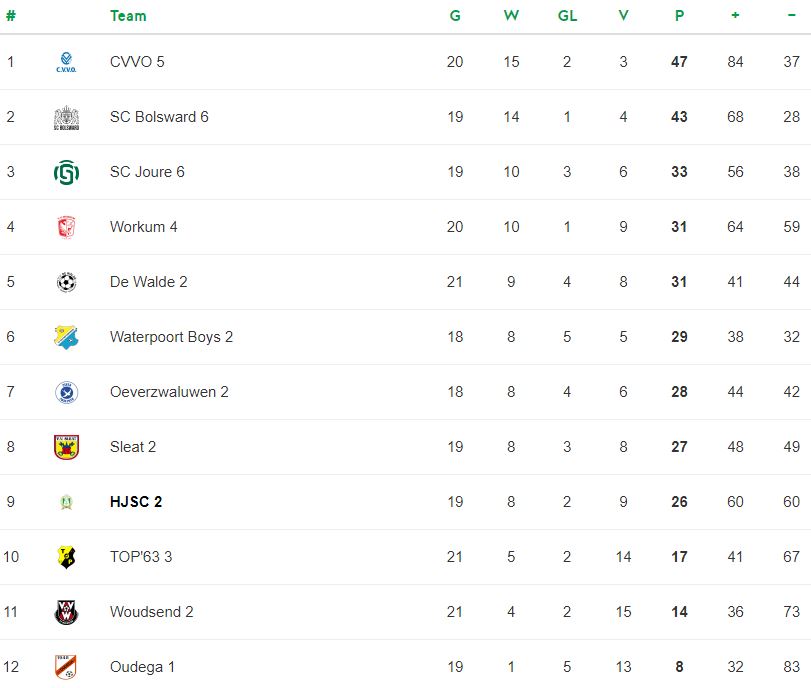
Task: Click the small HJSC crest icon
Action: [66, 502]
